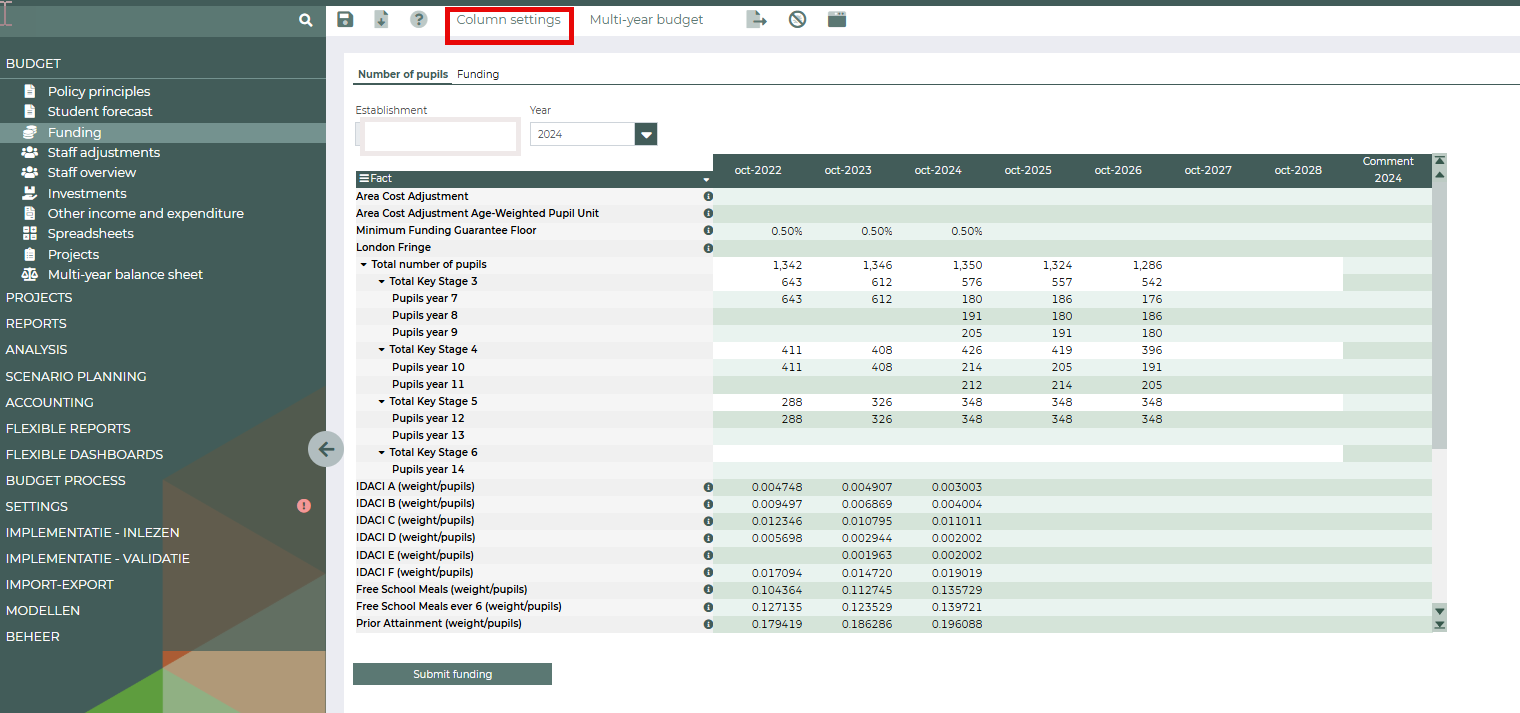The width and height of the screenshot is (1520, 713).
Task: Click the Establishment input field
Action: [440, 135]
